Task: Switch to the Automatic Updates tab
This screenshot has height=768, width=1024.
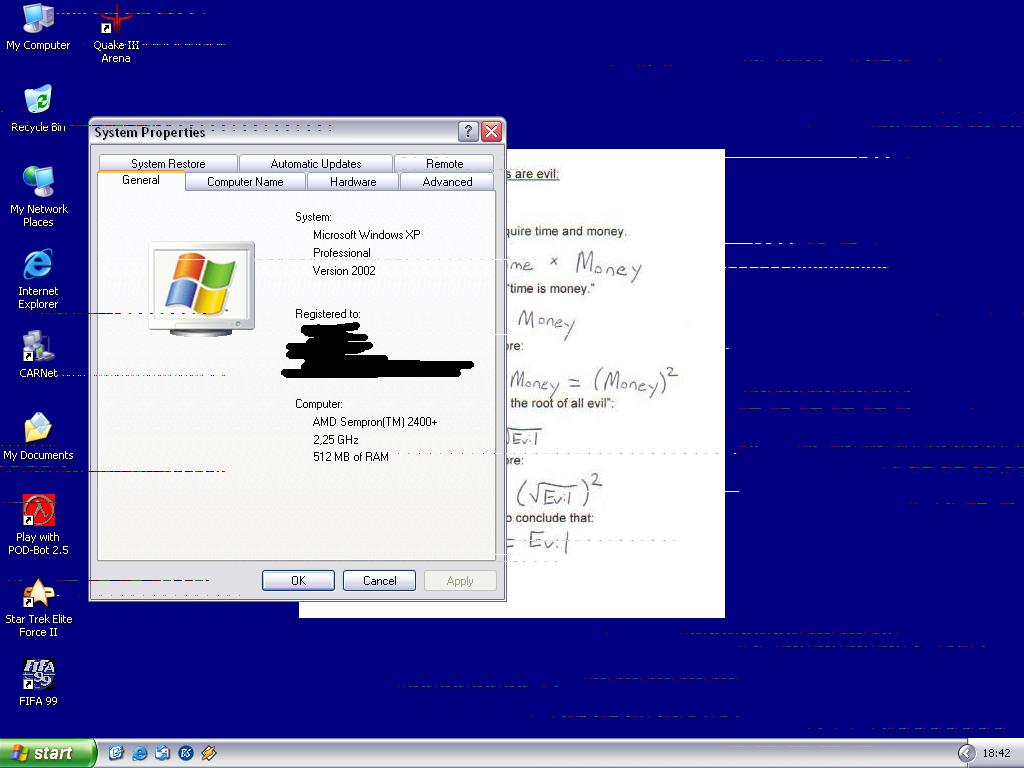Action: point(315,163)
